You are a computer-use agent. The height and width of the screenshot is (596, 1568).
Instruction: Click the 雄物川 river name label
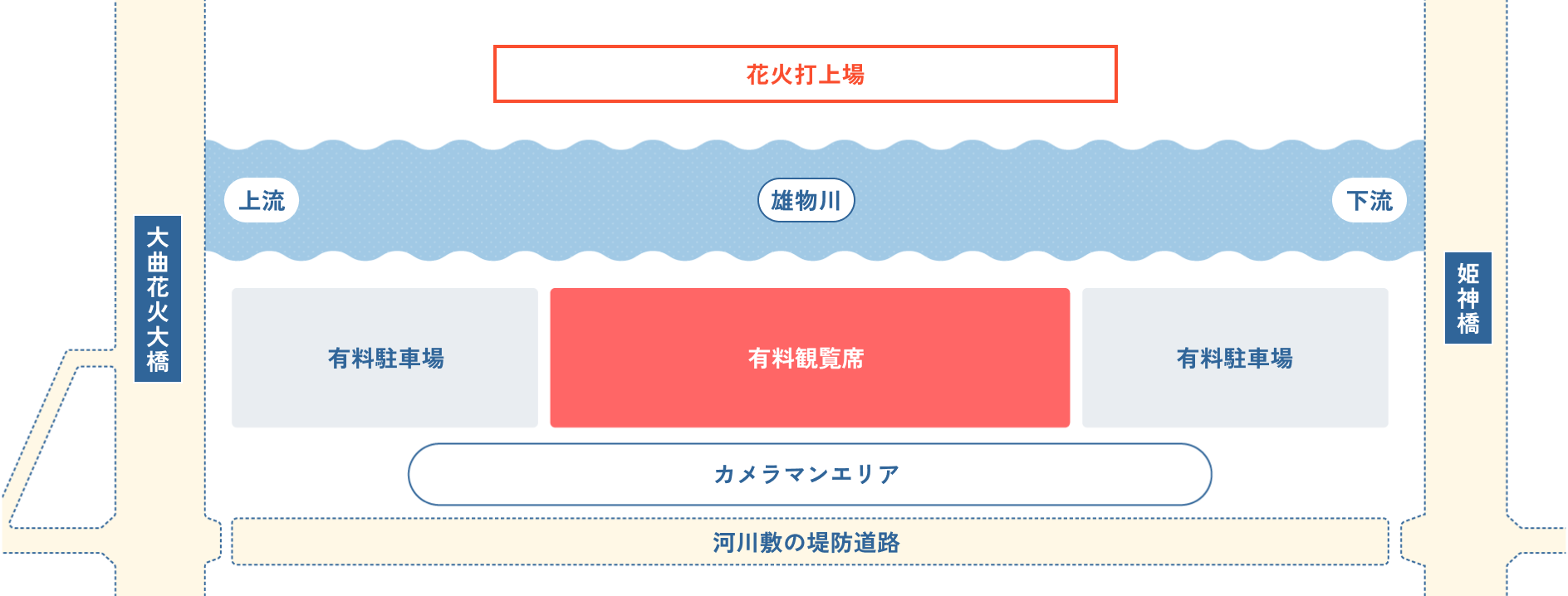coord(806,200)
